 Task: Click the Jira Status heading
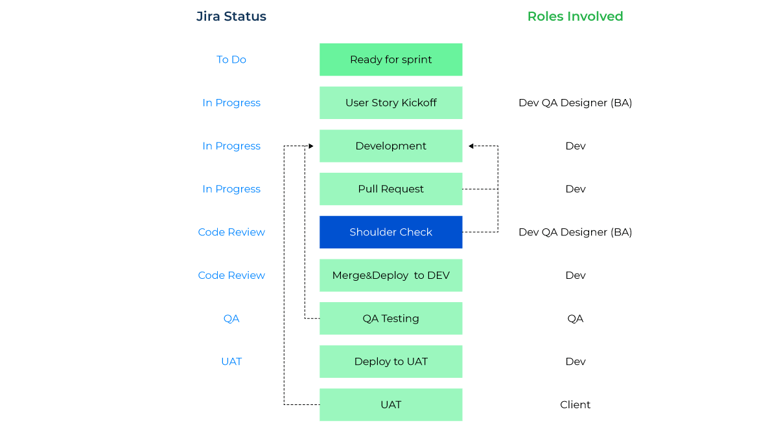(x=231, y=16)
